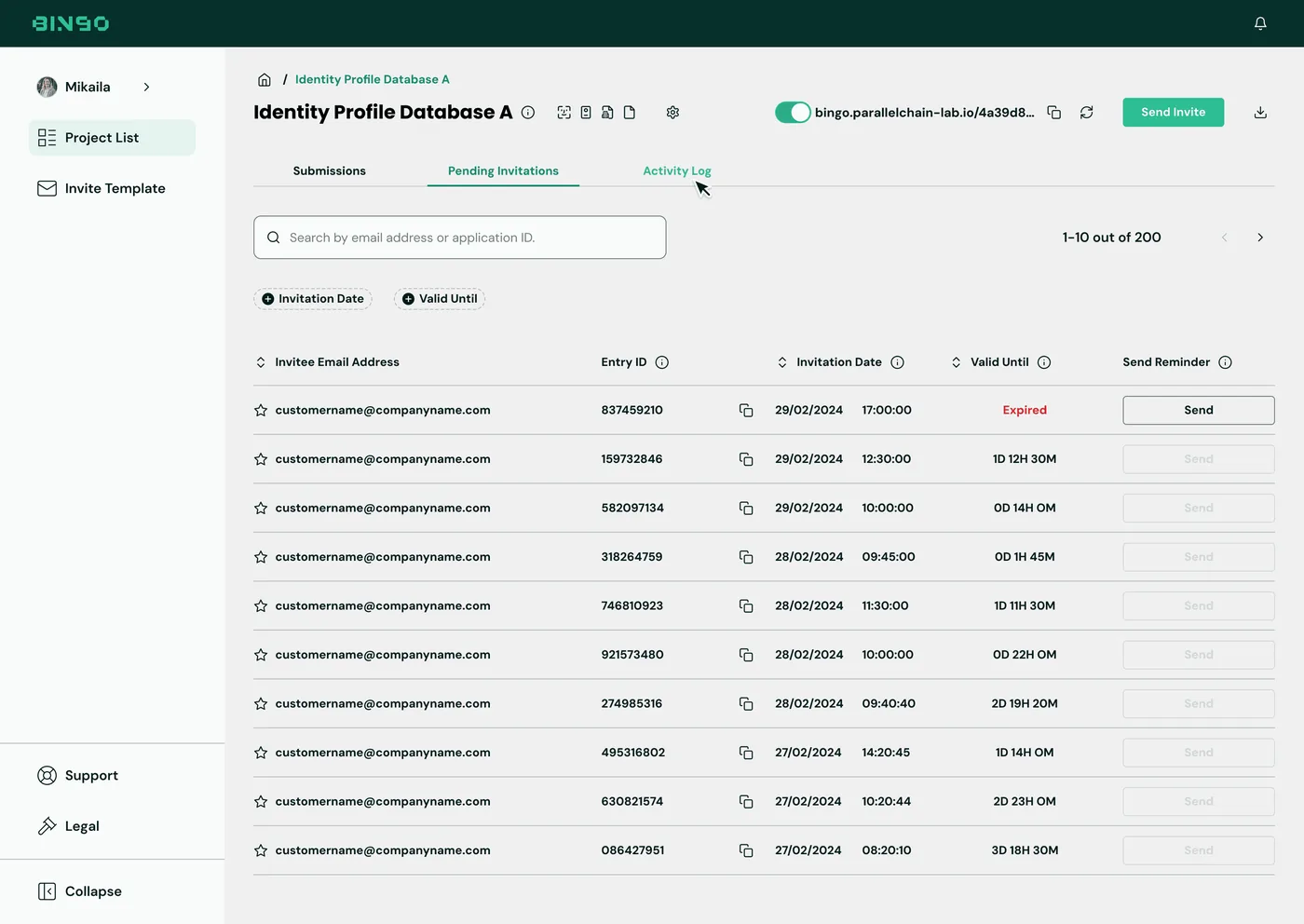The width and height of the screenshot is (1304, 924).
Task: Show Send Reminder column info
Action: pos(1225,362)
